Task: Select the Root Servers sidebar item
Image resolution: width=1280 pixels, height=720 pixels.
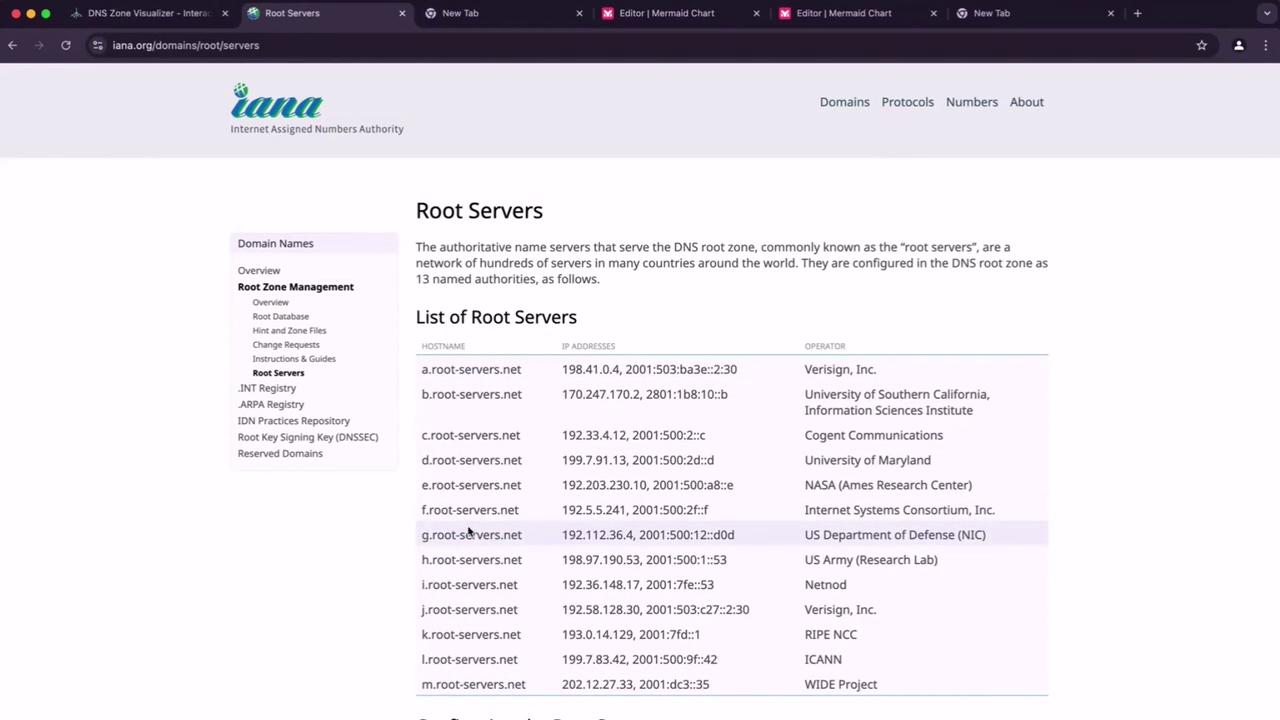Action: pos(279,373)
